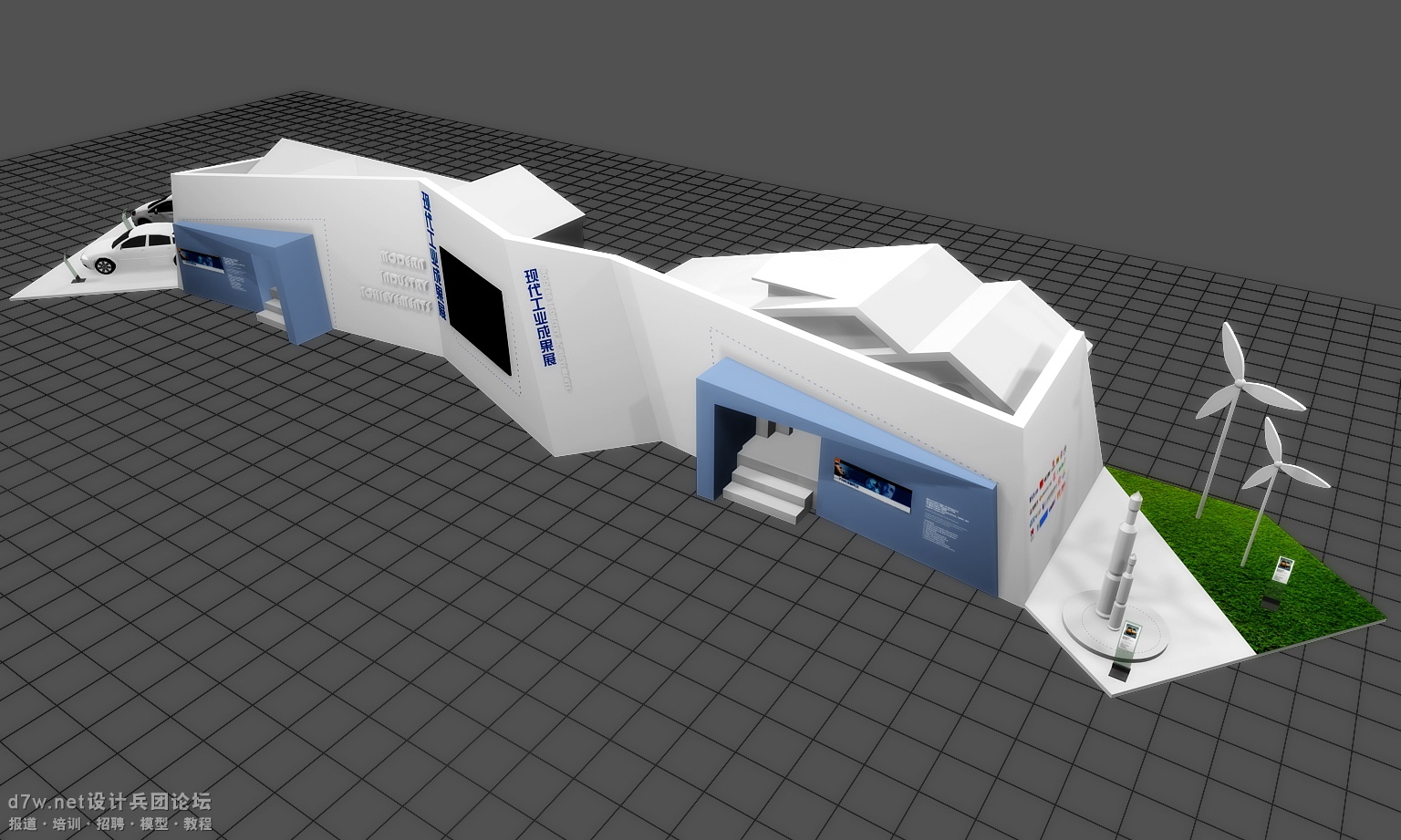Select the nearest white car model
This screenshot has height=840, width=1401.
pos(128,251)
